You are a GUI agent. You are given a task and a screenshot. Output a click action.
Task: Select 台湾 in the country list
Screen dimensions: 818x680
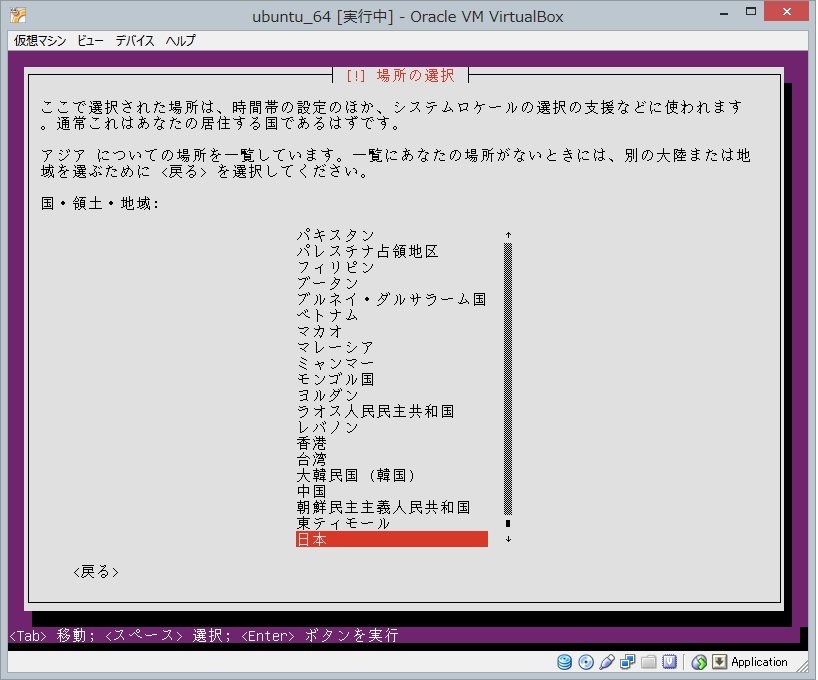pos(311,459)
